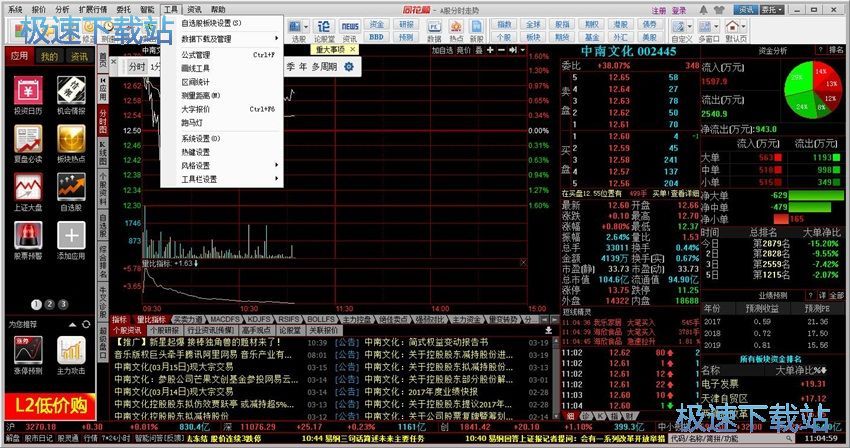
Task: Expand the 默认页 home dropdown arrow
Action: point(743,26)
